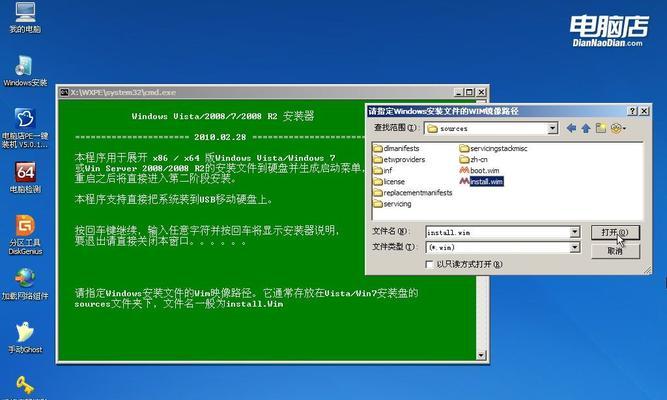Close the cmd.exe window
Viewport: 667px width, 400px height.
[x=481, y=92]
